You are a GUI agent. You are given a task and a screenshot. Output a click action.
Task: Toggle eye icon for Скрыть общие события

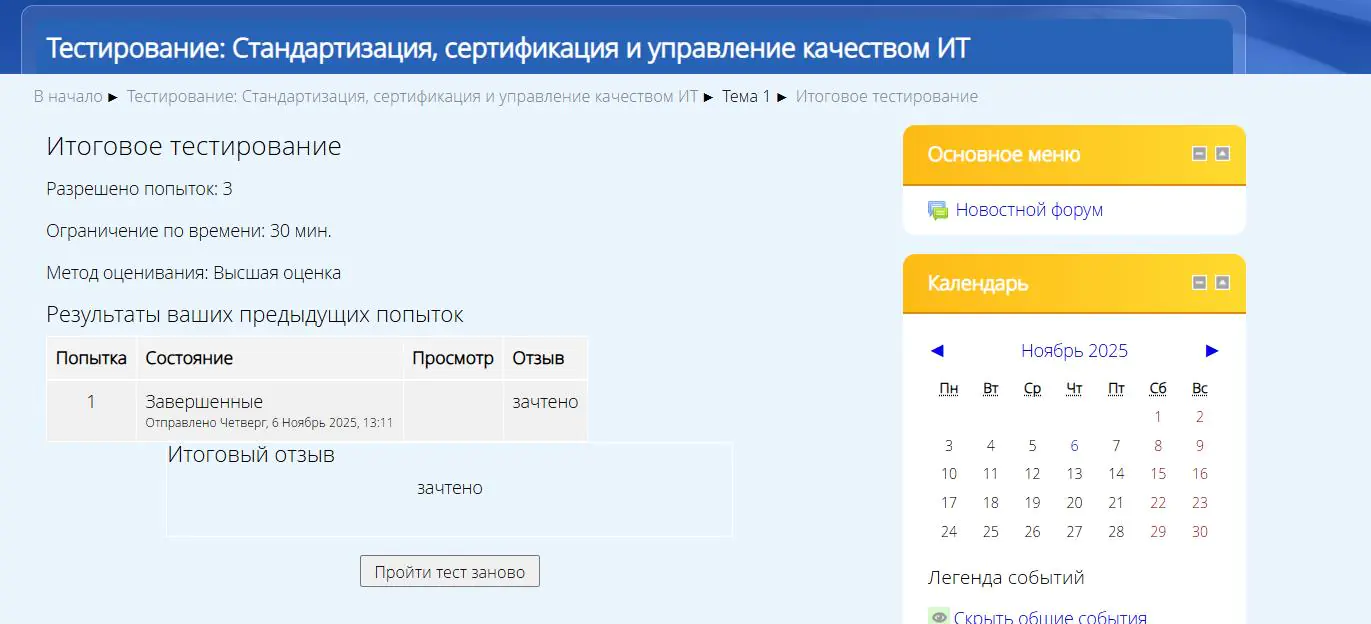point(938,618)
